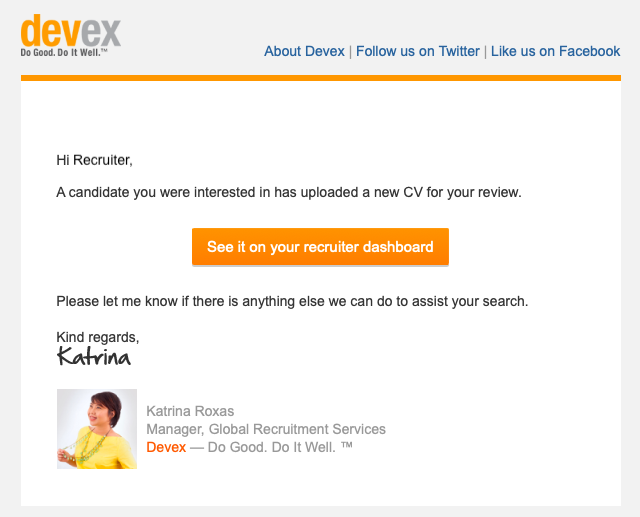The width and height of the screenshot is (640, 517).
Task: Click the Manager, Global Recruitment Services title
Action: [x=266, y=429]
